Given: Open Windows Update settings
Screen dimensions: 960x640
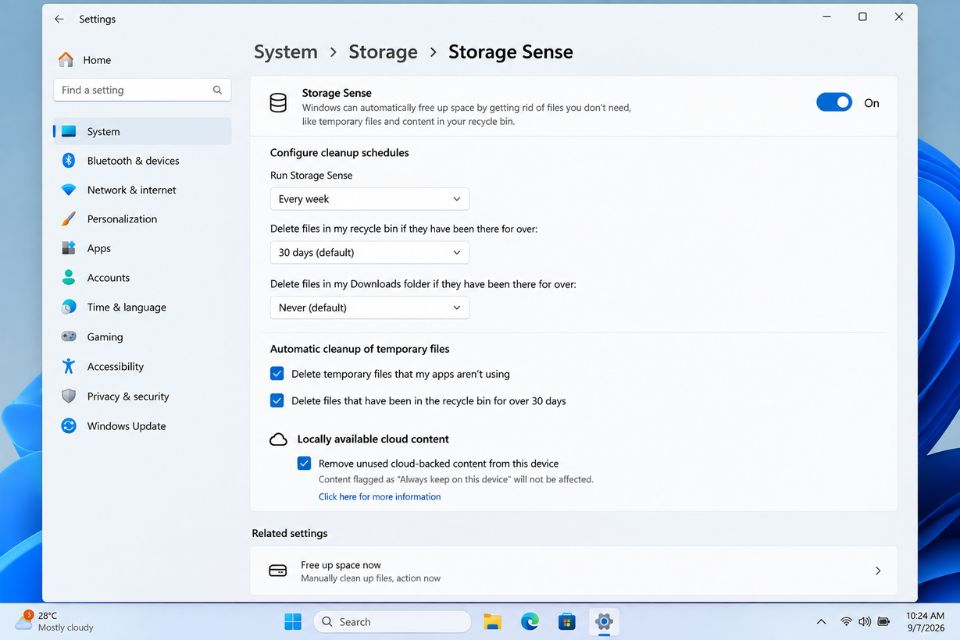Looking at the screenshot, I should coord(142,426).
